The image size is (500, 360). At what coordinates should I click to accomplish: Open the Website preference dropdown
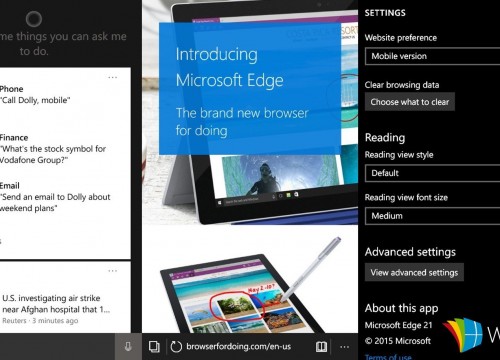pyautogui.click(x=433, y=56)
